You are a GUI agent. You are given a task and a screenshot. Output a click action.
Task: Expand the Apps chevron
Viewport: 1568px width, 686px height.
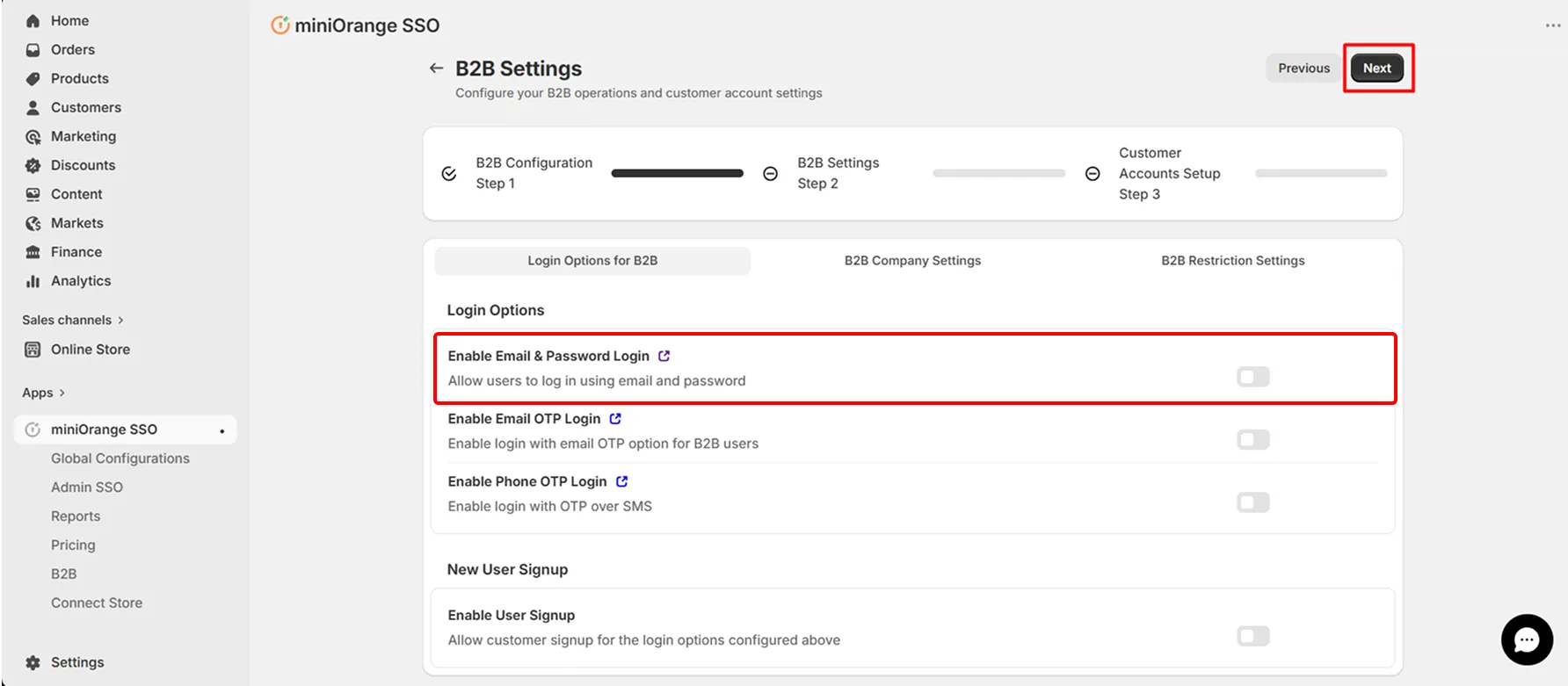point(62,394)
